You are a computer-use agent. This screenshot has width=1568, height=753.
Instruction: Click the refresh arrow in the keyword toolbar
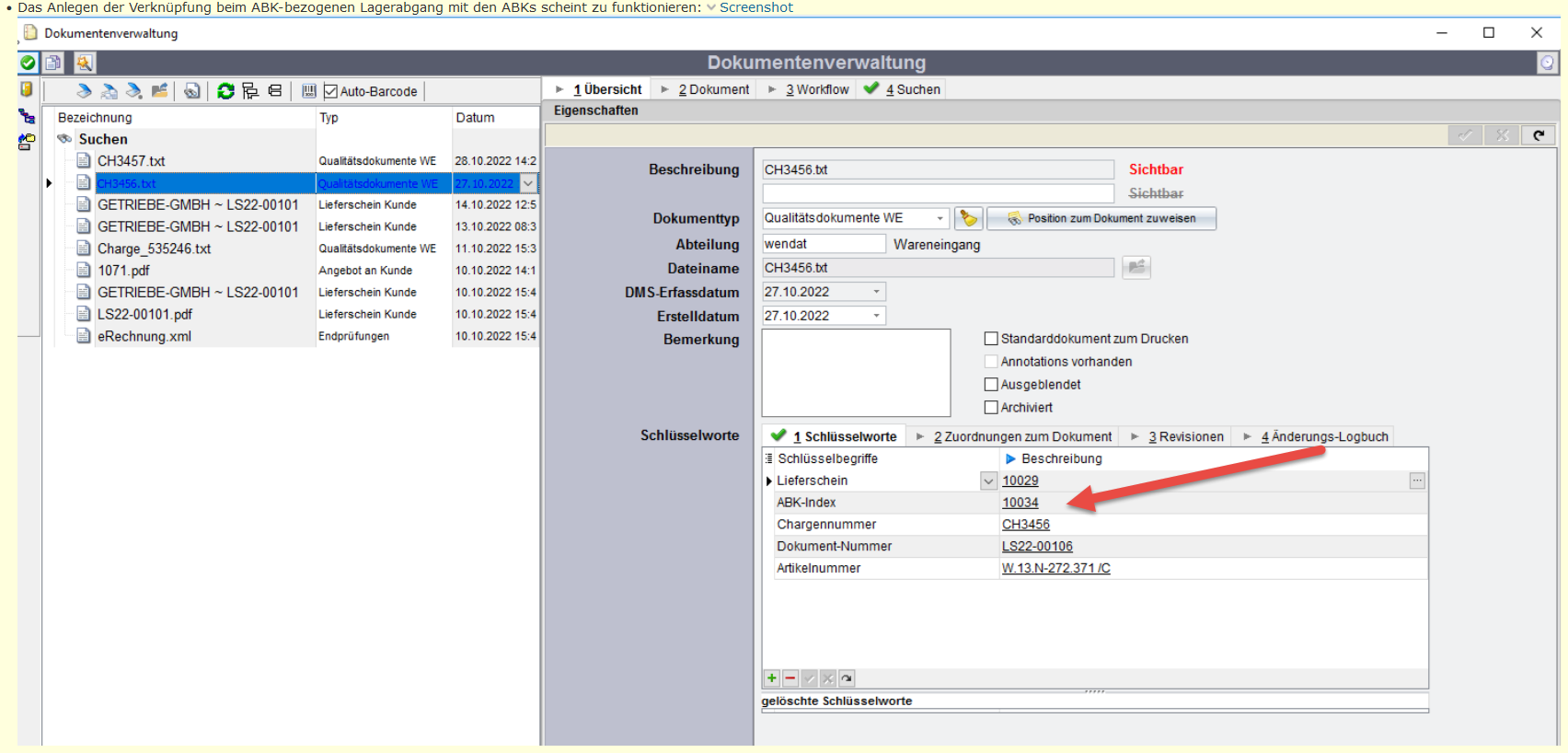(x=847, y=678)
